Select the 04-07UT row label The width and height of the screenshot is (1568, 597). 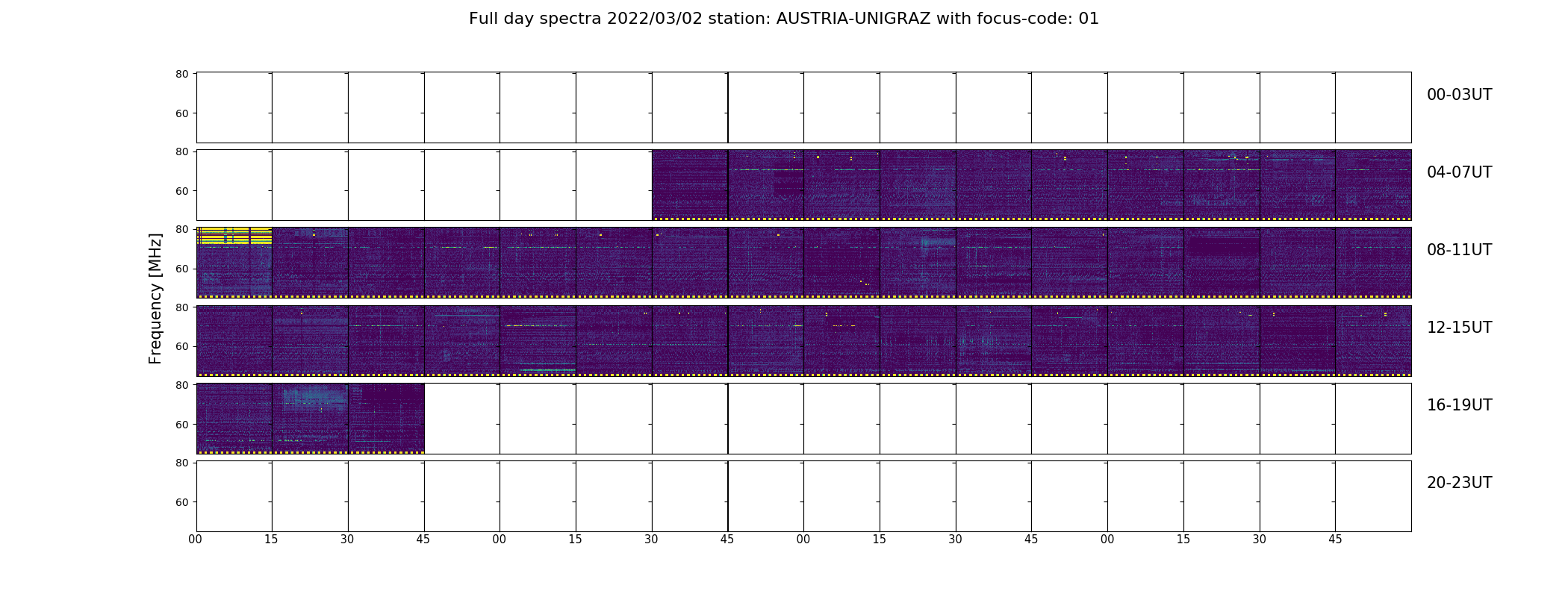coord(1459,172)
